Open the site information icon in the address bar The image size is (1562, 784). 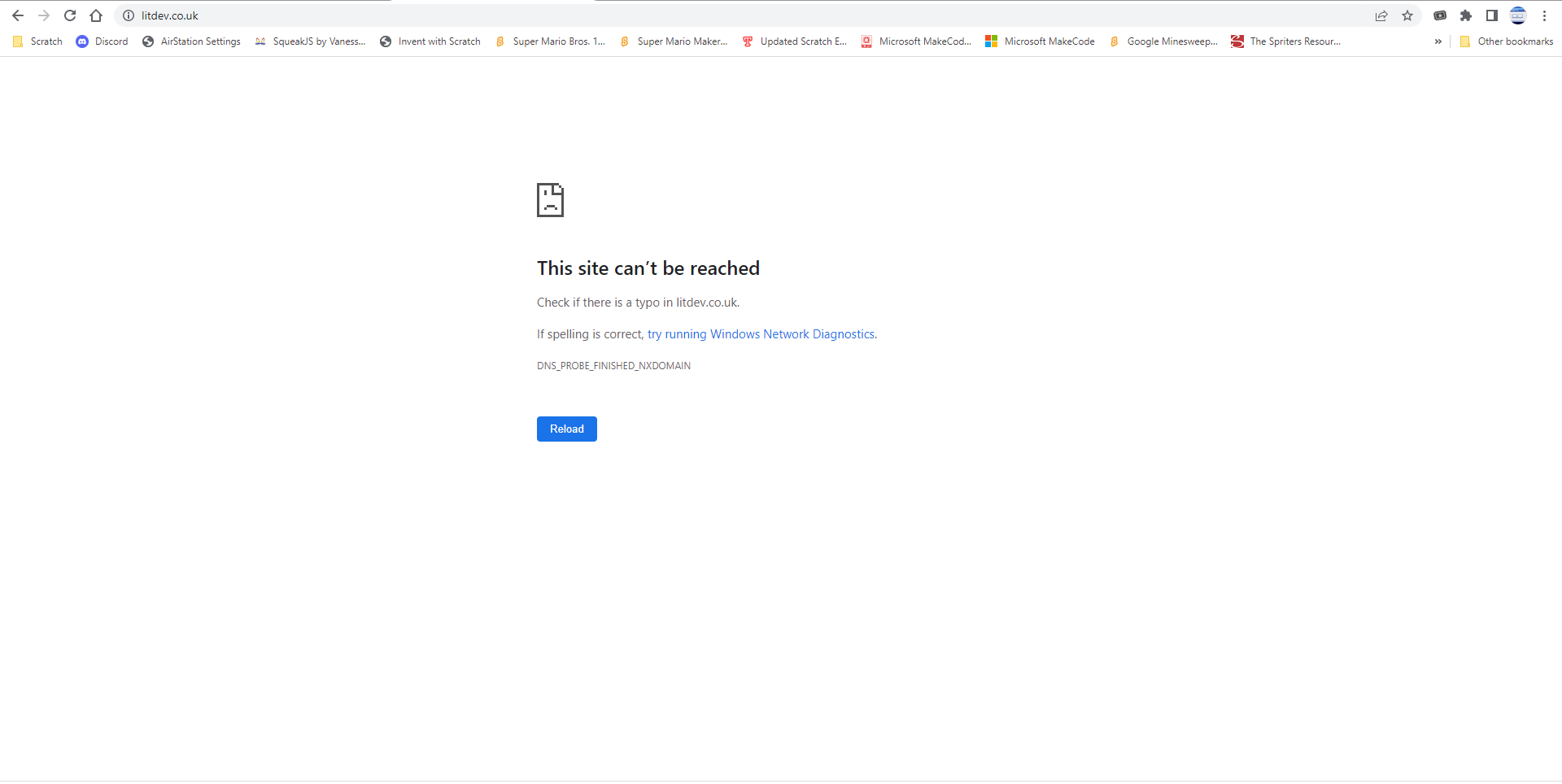[x=128, y=15]
